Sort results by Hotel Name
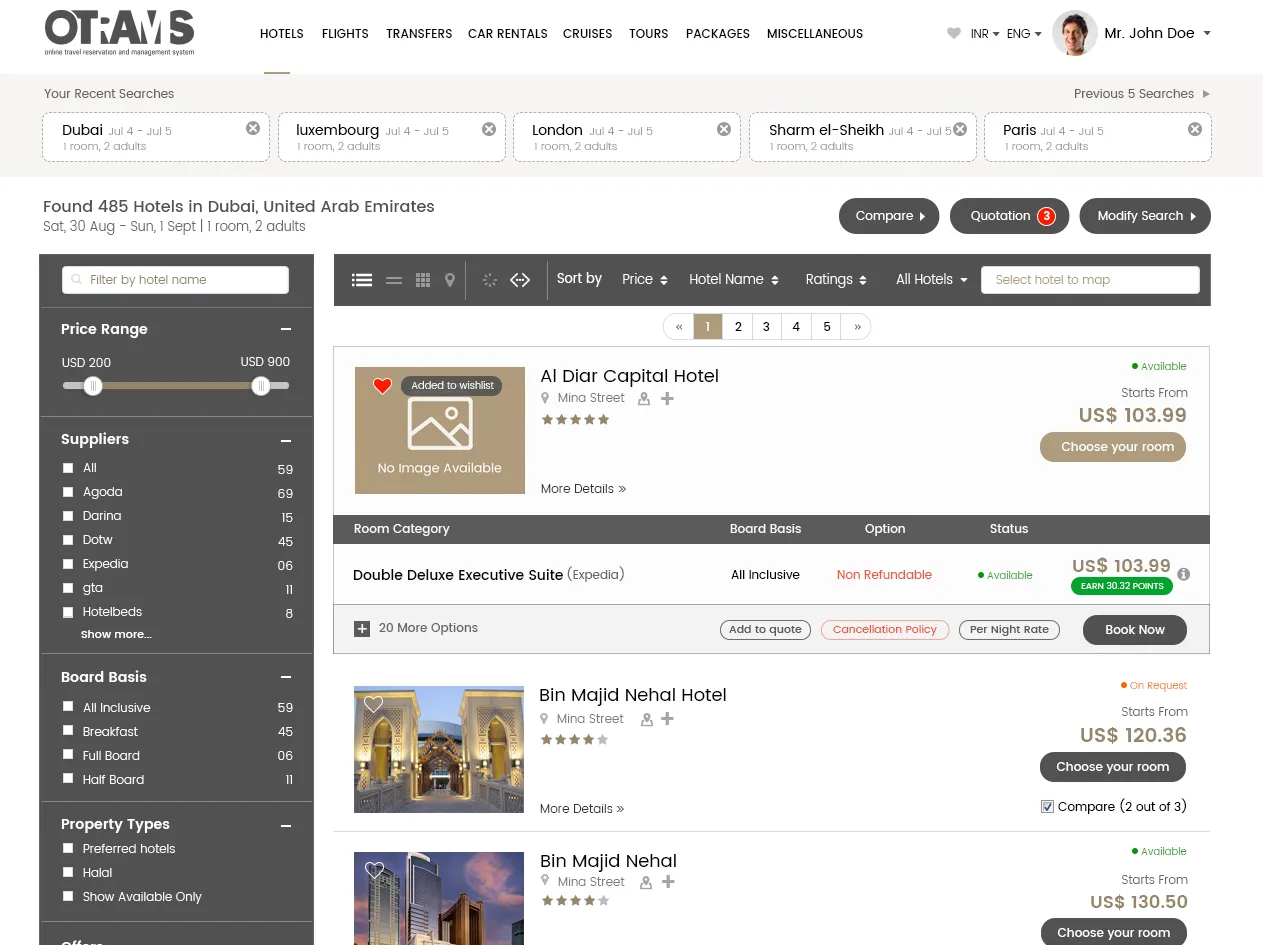This screenshot has width=1263, height=945. [733, 280]
